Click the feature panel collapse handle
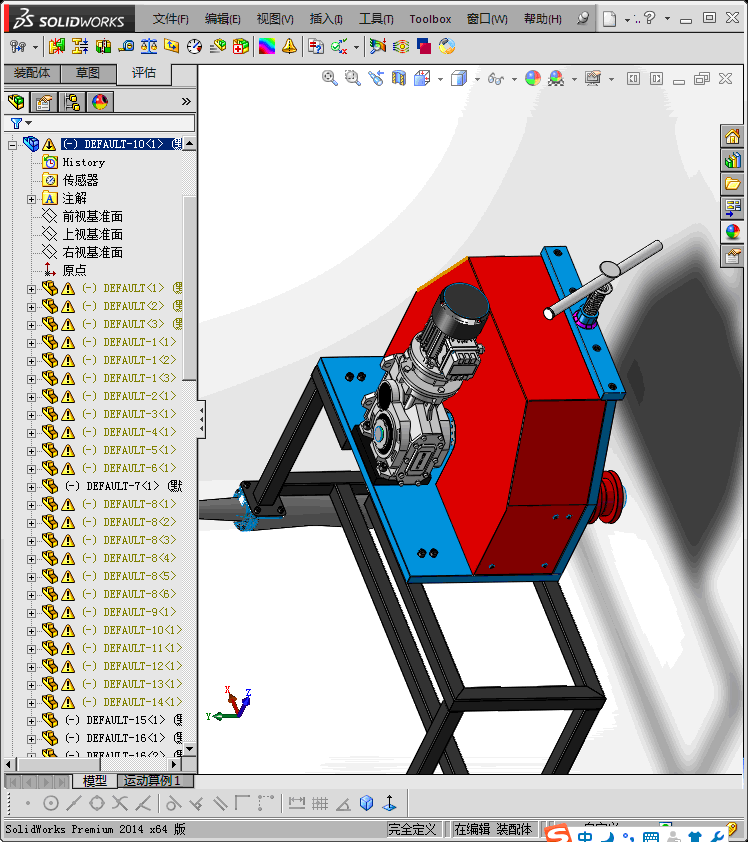This screenshot has height=842, width=748. (201, 419)
